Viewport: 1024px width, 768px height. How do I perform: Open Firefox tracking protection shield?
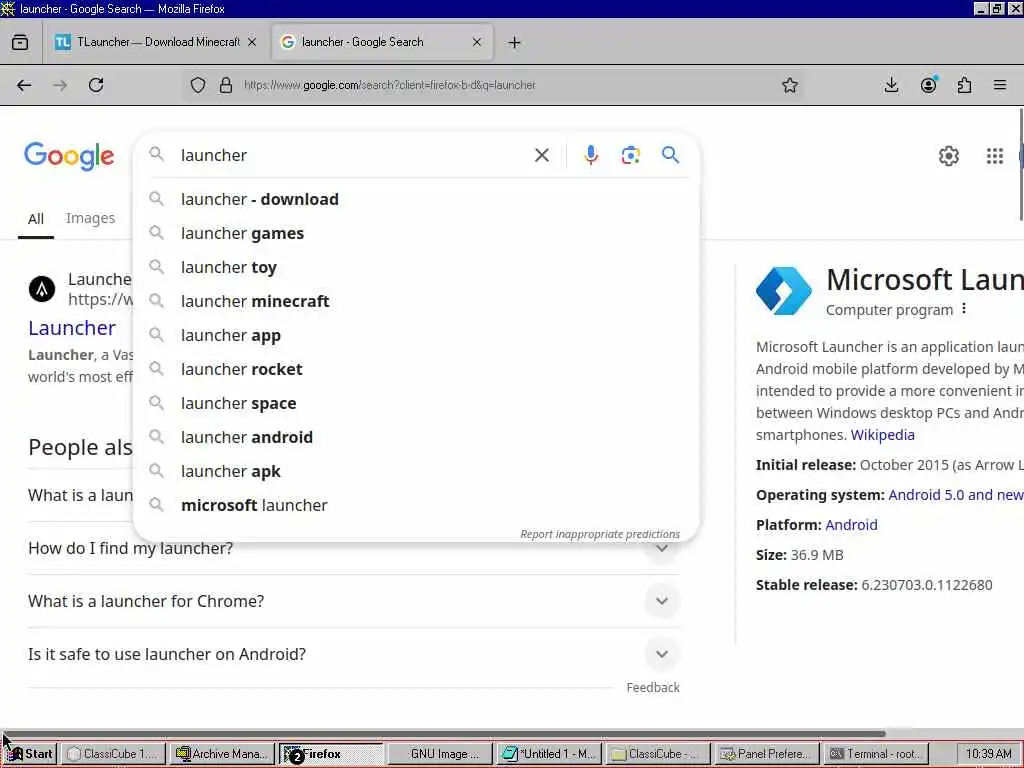[x=198, y=85]
